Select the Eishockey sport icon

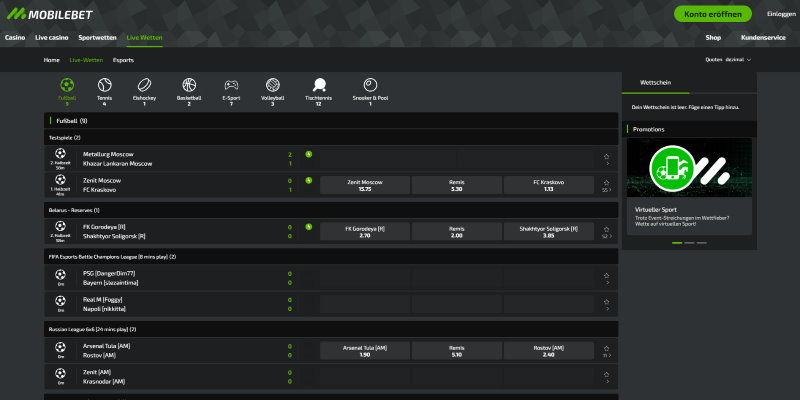tap(144, 85)
